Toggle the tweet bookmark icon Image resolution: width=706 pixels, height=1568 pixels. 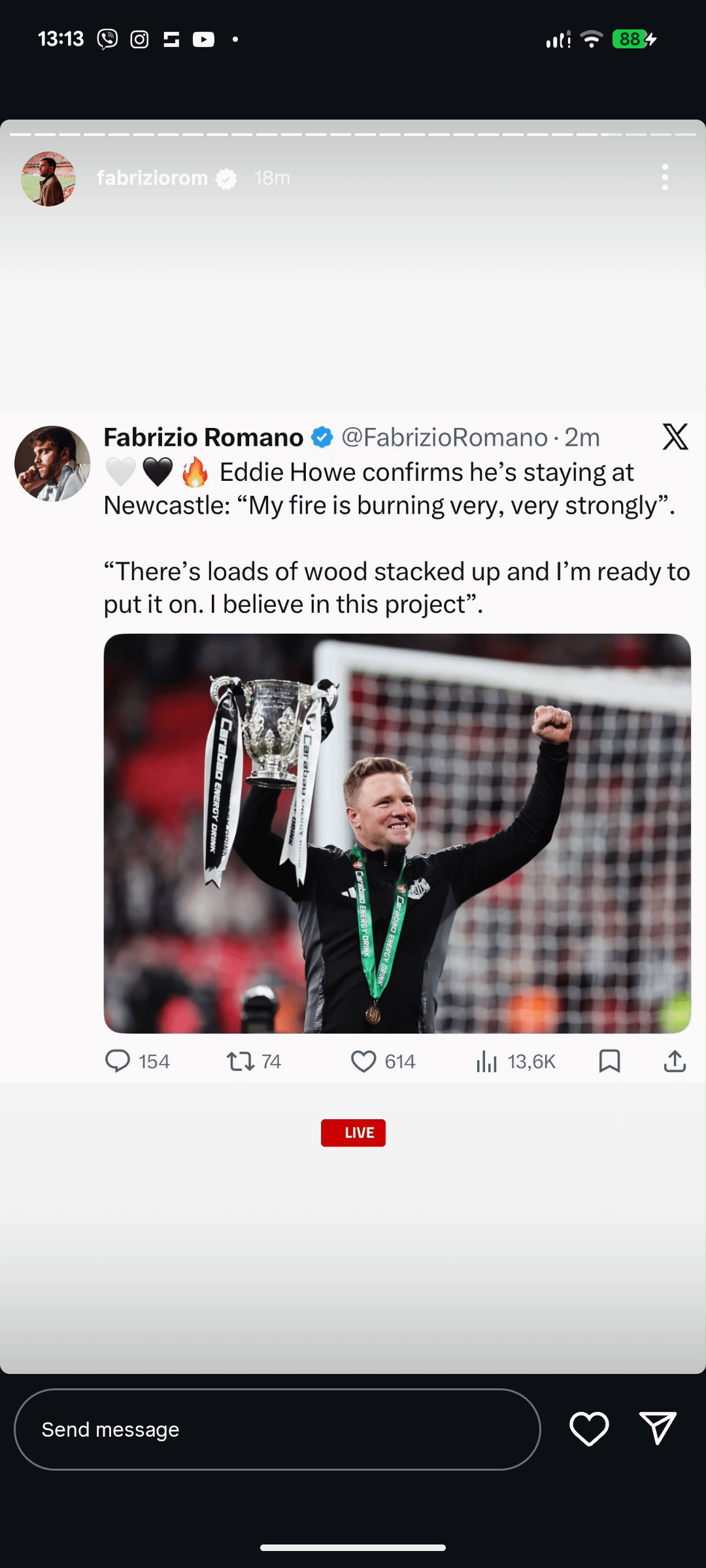609,1061
